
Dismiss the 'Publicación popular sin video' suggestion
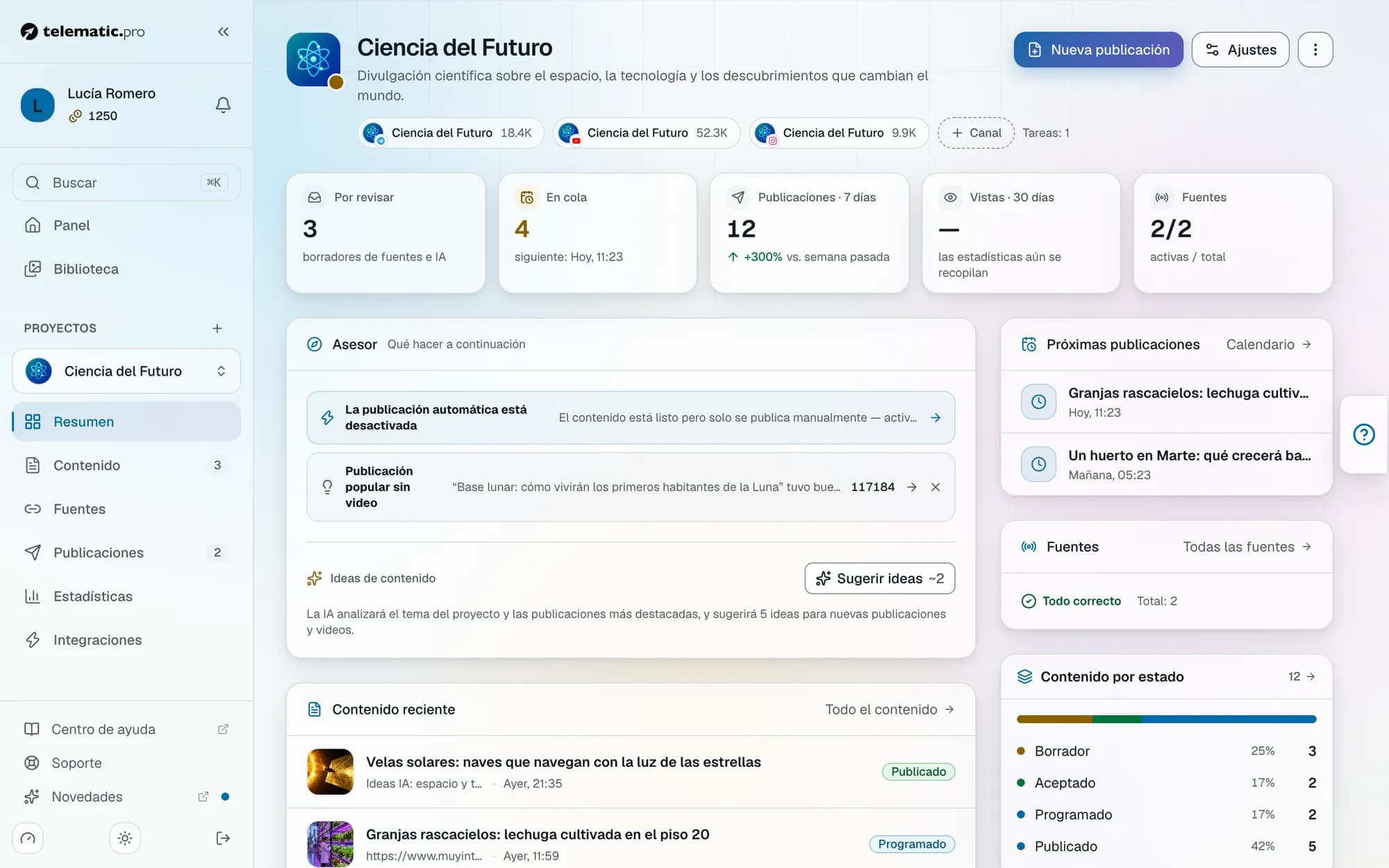tap(935, 487)
